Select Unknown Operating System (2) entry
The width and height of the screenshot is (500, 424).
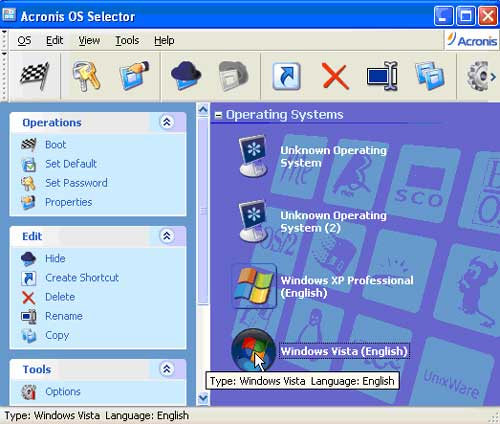coord(313,221)
